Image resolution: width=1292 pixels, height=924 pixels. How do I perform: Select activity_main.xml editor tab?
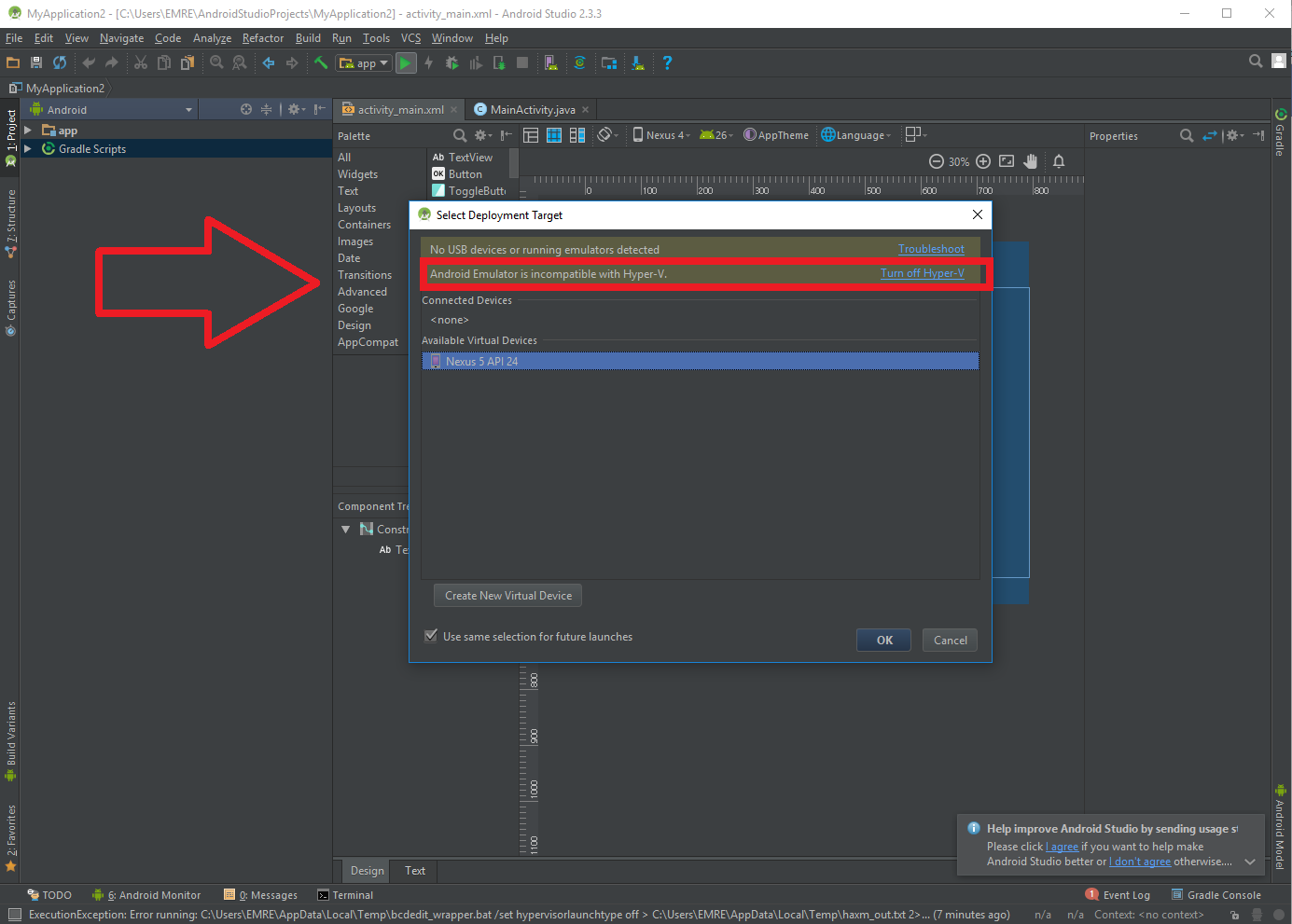point(400,110)
